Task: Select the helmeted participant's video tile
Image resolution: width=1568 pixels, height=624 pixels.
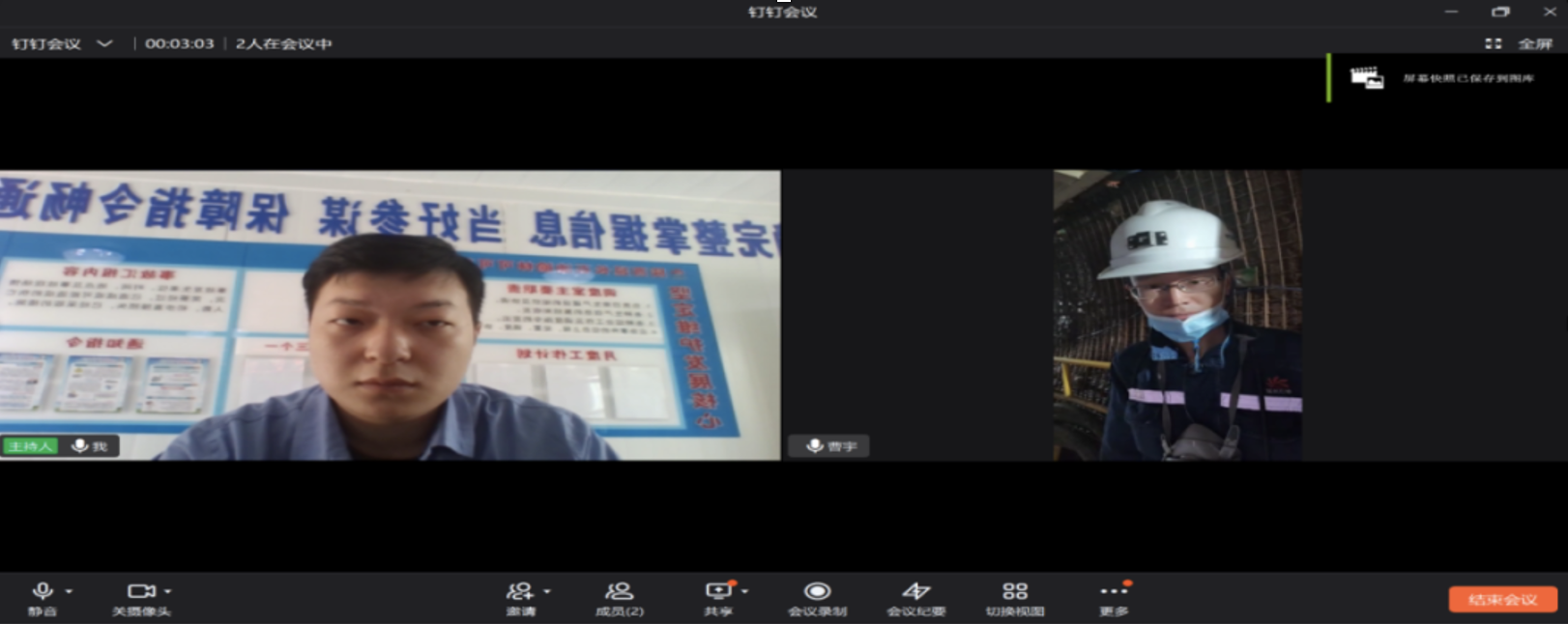Action: click(1176, 315)
